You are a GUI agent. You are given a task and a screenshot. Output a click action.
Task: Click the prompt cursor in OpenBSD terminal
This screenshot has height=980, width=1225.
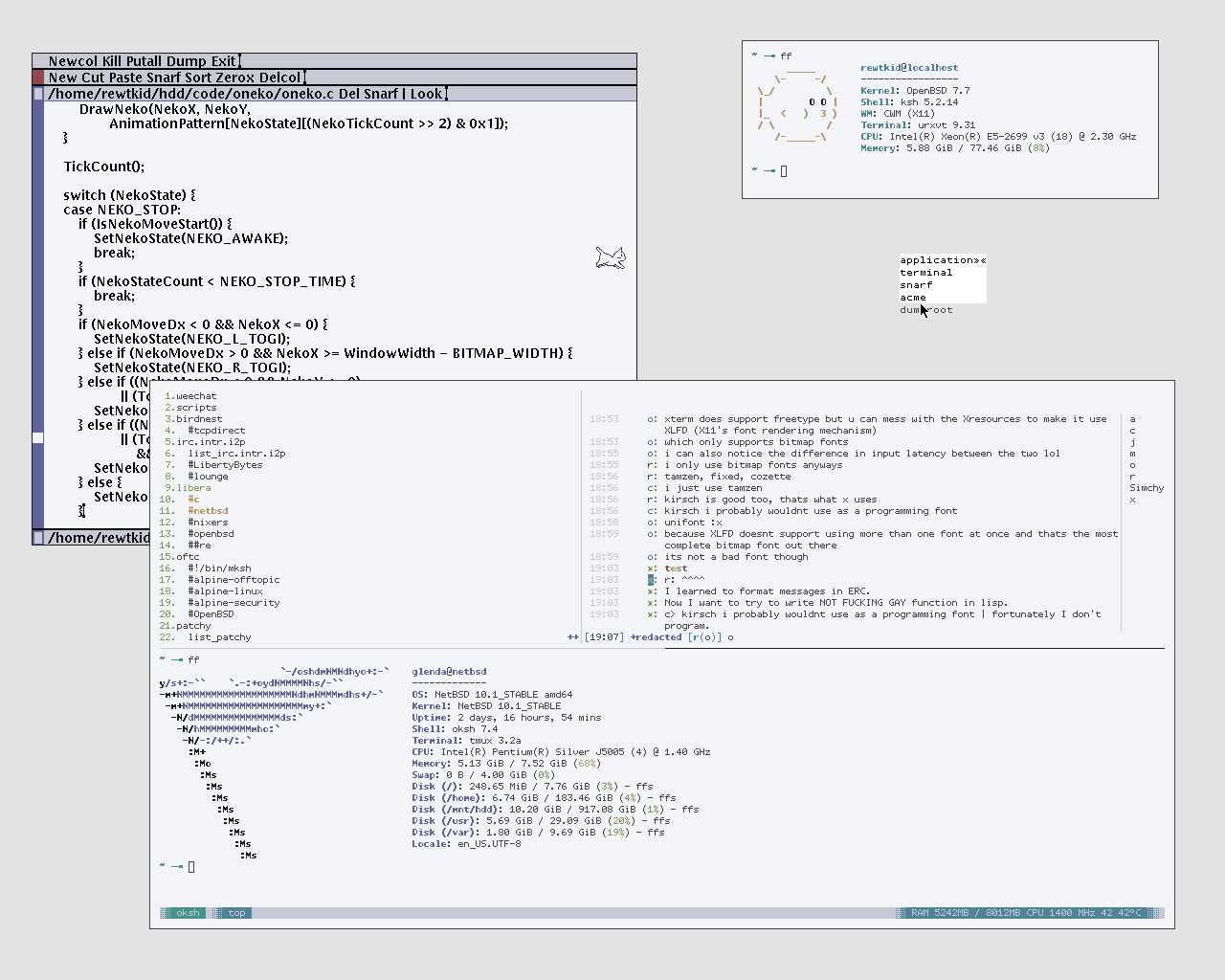click(784, 171)
